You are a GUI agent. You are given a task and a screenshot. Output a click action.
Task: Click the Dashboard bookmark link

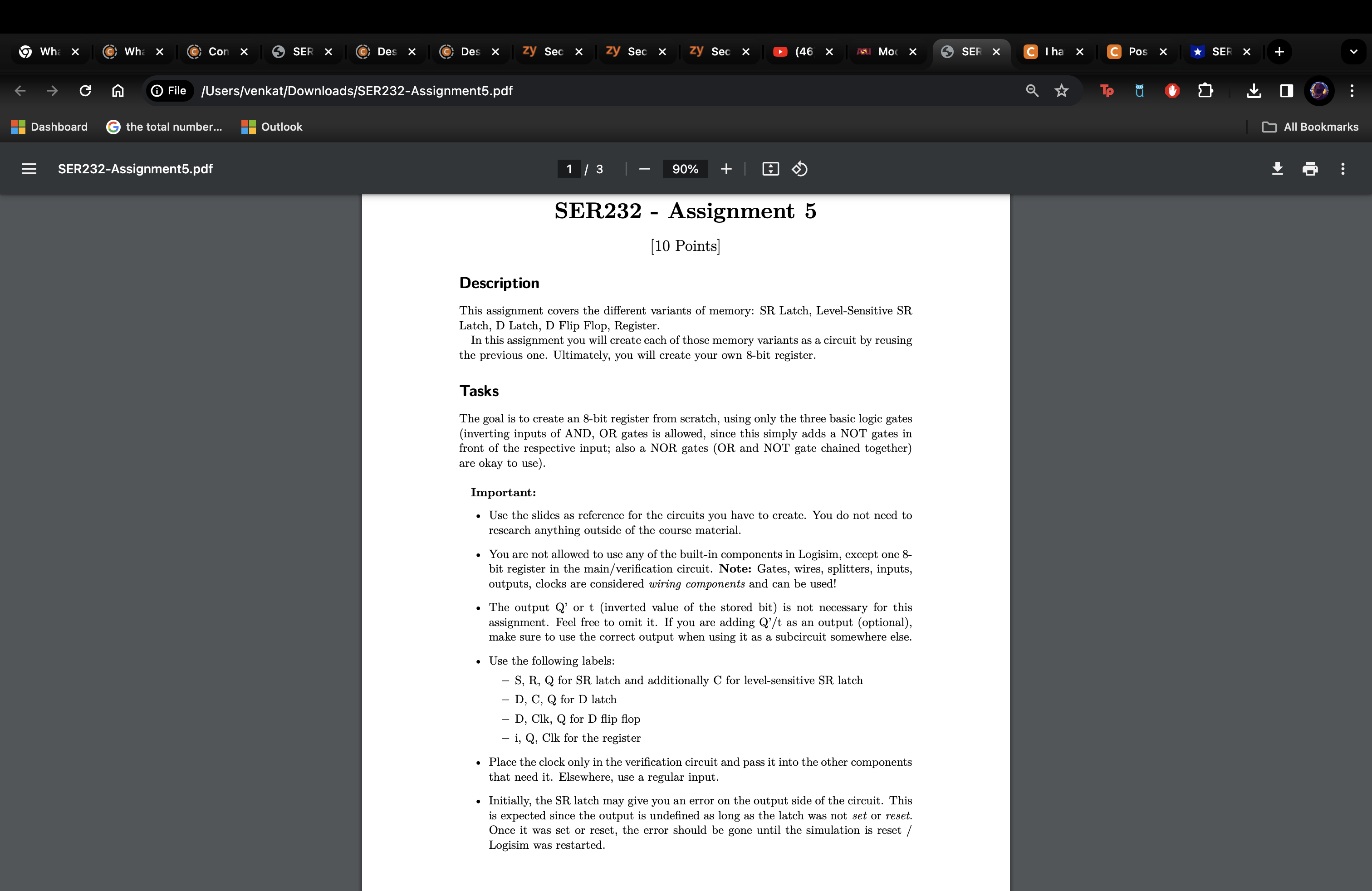coord(49,127)
